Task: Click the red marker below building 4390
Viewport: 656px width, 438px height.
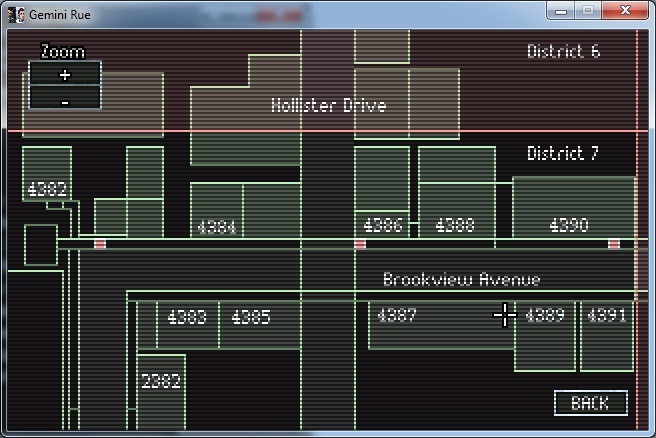Action: click(x=614, y=244)
